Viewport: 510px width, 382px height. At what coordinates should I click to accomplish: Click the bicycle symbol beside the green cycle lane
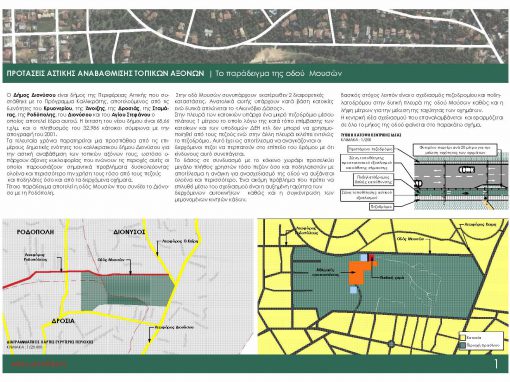(x=418, y=183)
